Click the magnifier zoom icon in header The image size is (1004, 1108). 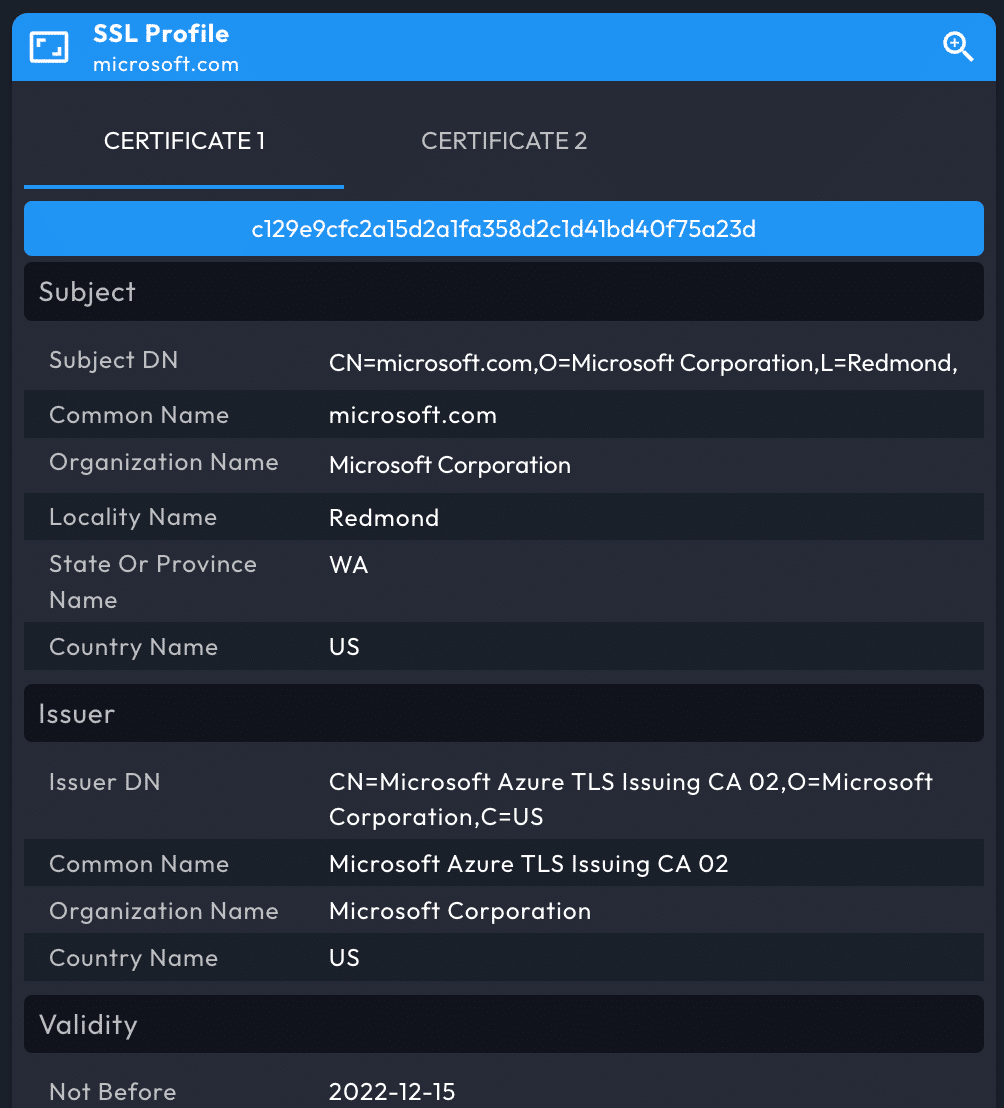[958, 47]
